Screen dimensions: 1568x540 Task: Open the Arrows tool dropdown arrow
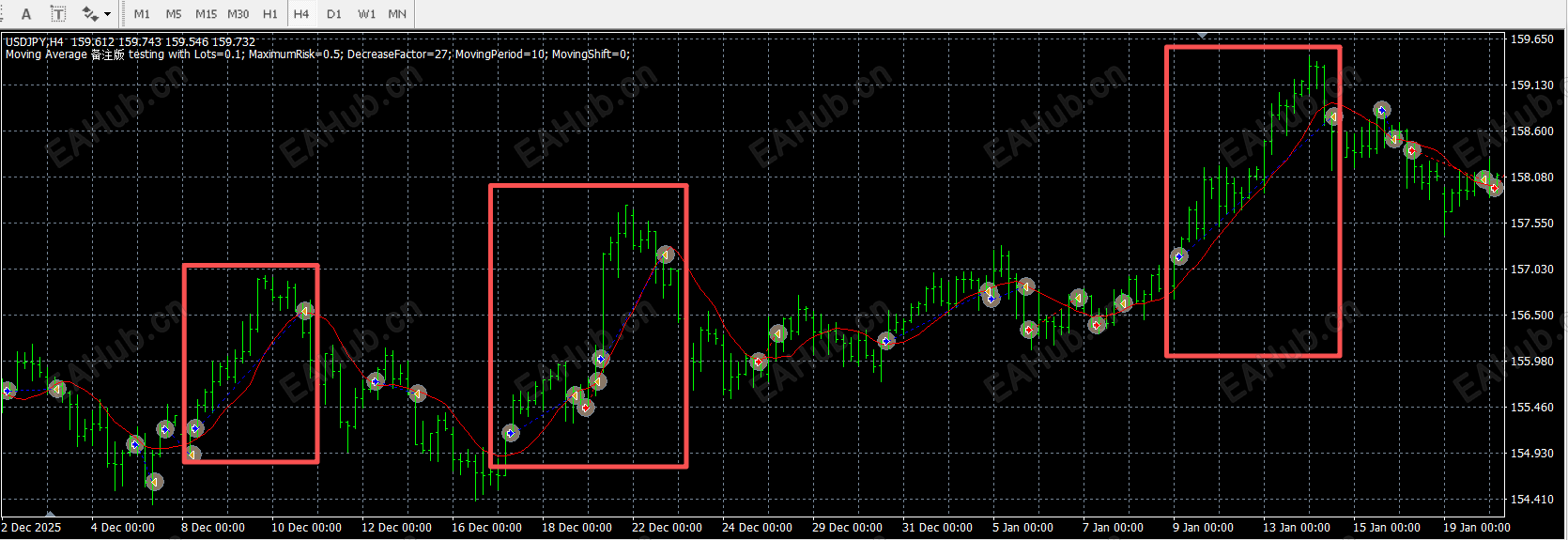pos(108,14)
